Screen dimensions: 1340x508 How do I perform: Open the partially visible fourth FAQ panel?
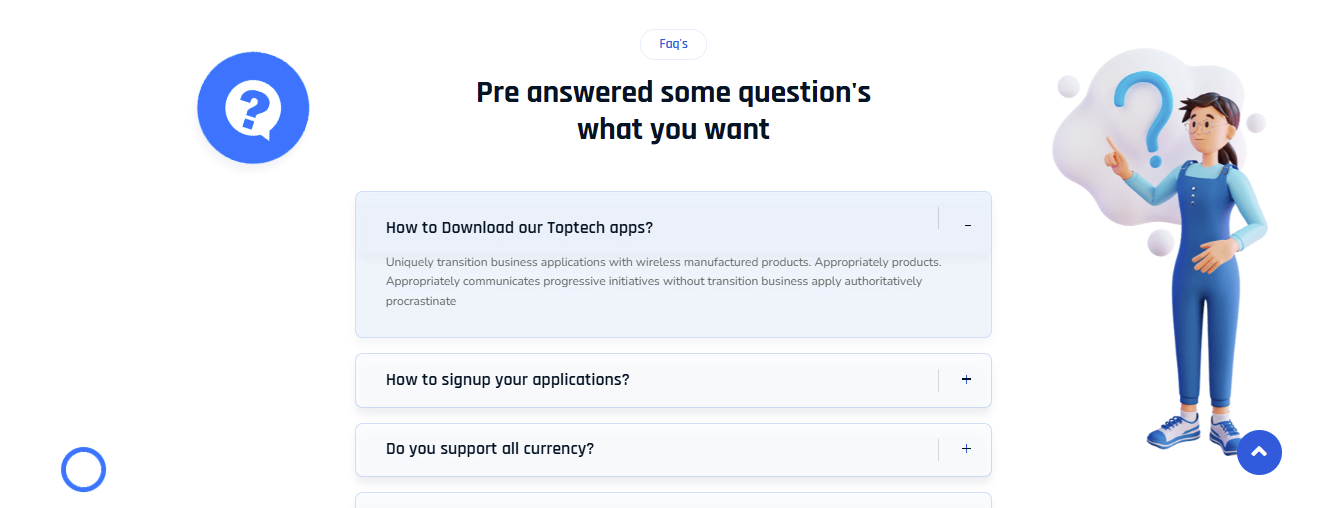tap(673, 500)
